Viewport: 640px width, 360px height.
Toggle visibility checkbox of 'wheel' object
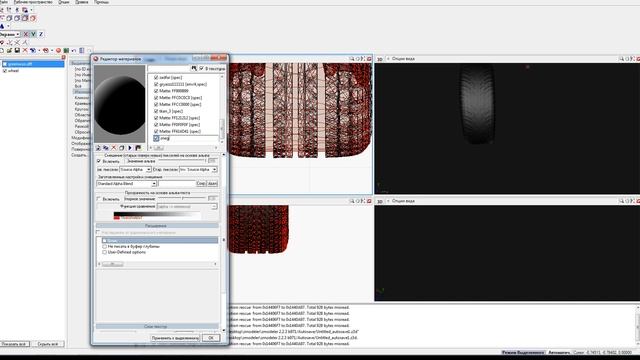5,71
